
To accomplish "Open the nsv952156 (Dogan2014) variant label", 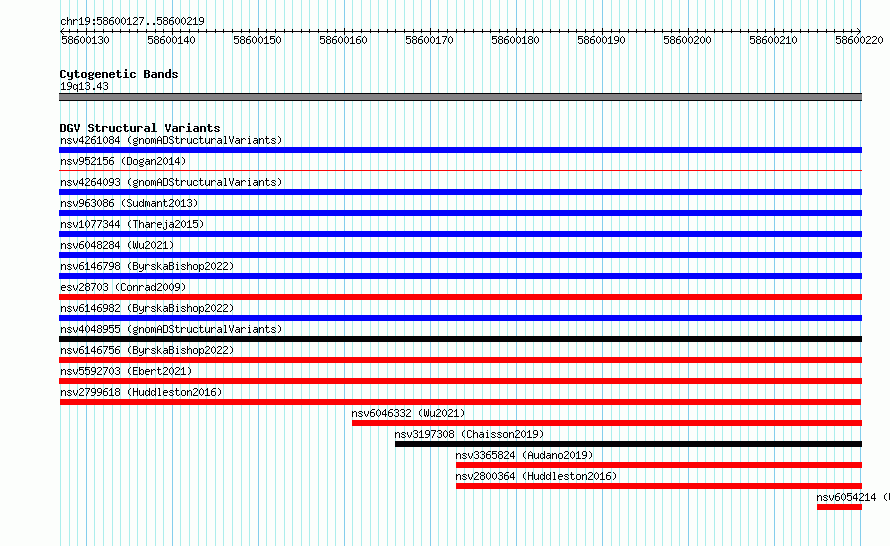I will click(x=123, y=161).
